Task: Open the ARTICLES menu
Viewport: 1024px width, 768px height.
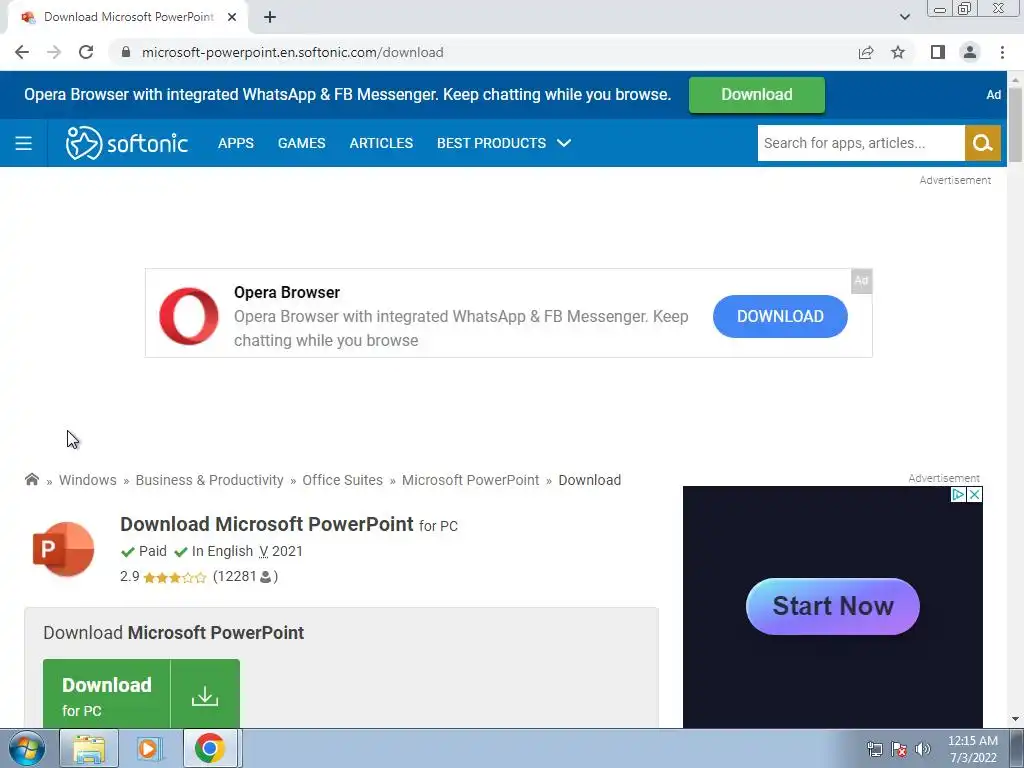Action: [381, 143]
